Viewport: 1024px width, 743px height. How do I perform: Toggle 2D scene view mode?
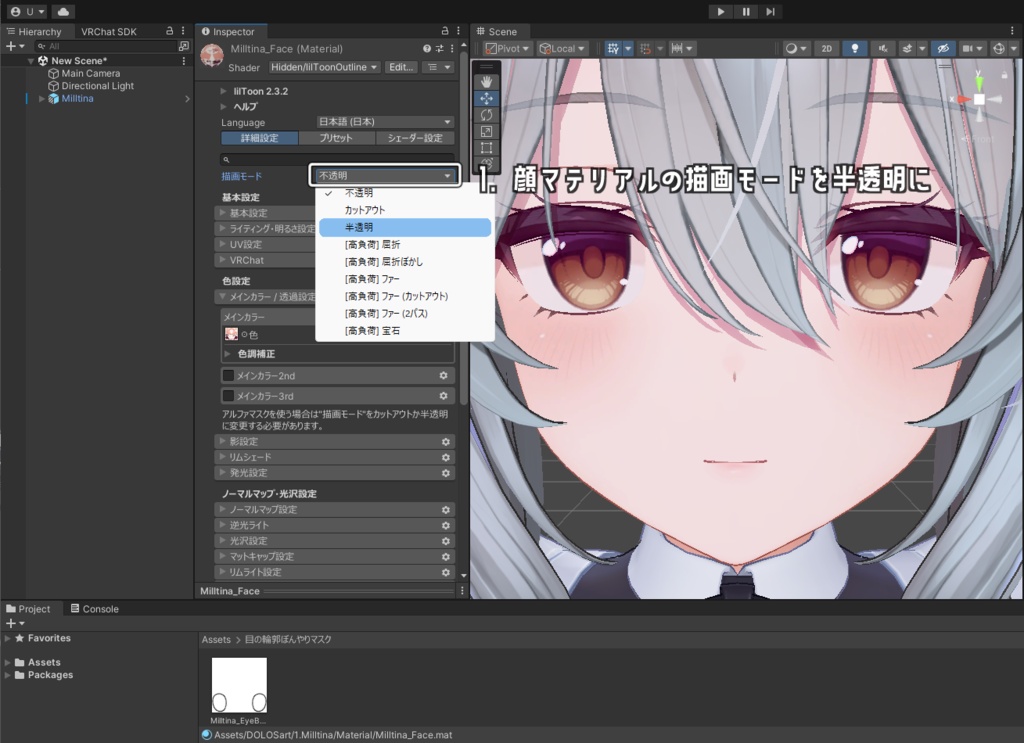click(x=827, y=48)
